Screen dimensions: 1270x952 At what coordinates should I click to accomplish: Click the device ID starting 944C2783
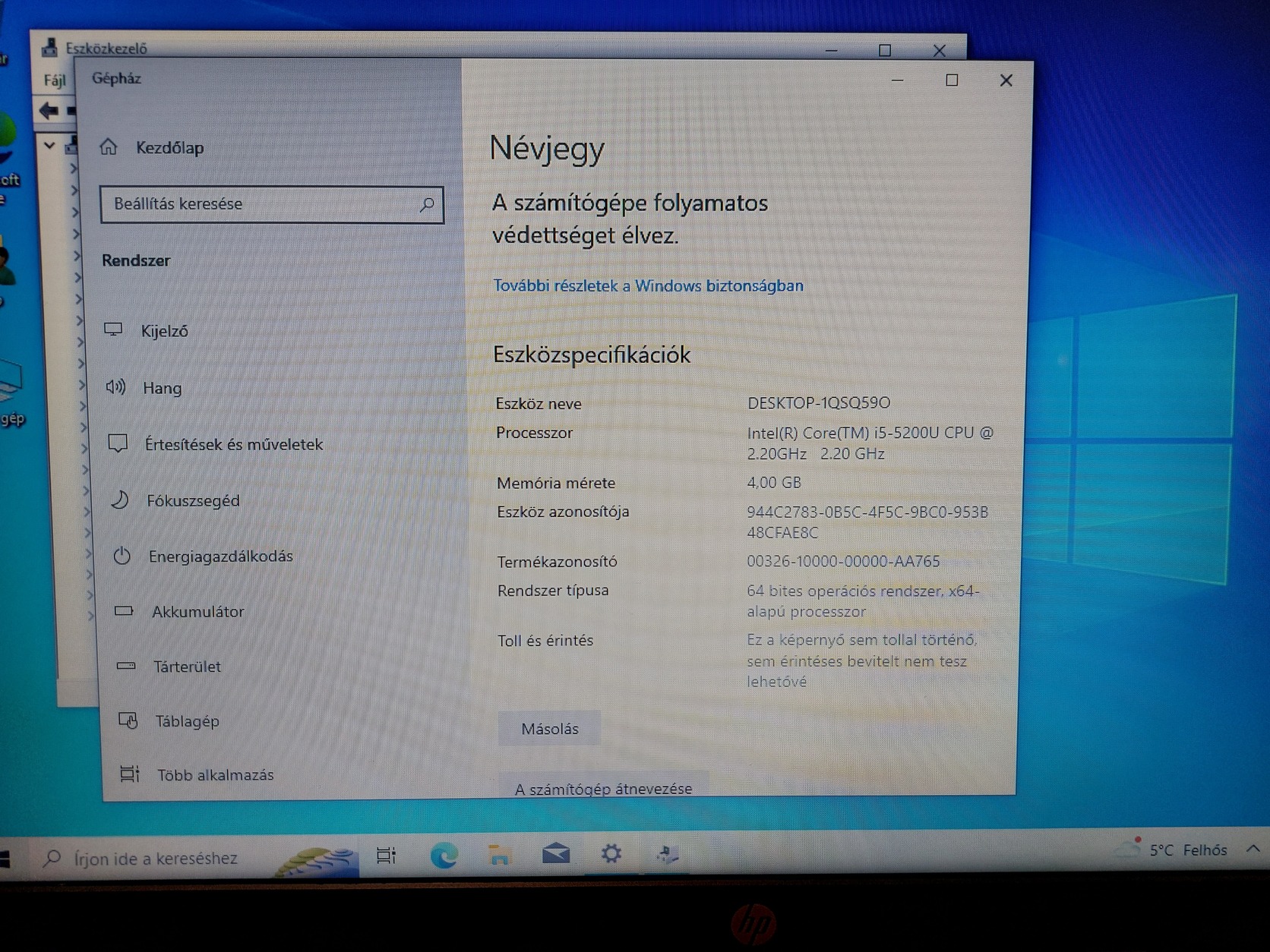pyautogui.click(x=867, y=522)
